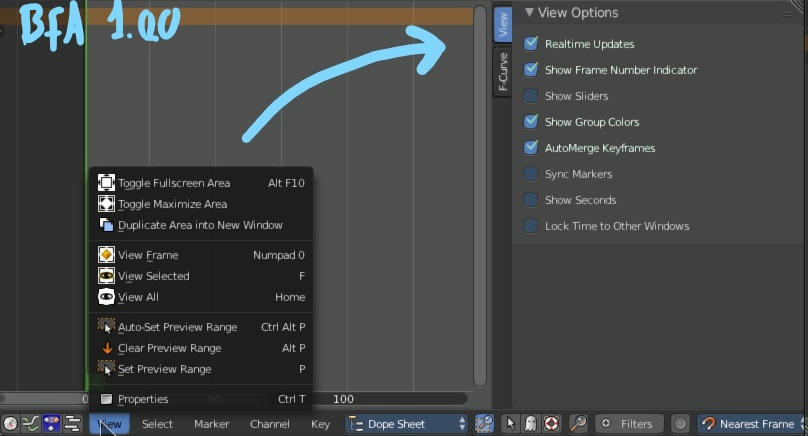808x436 pixels.
Task: Enable Lock Time to Other Windows
Action: 531,226
